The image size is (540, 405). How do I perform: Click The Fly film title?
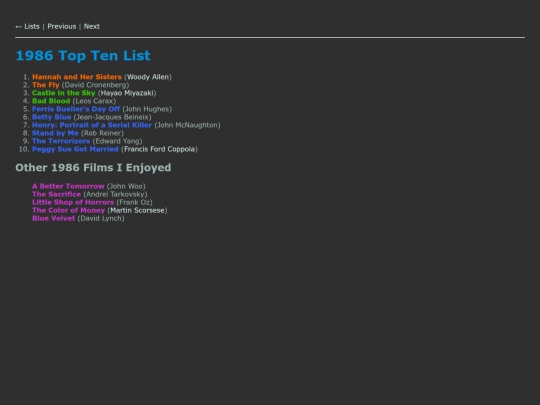[x=46, y=85]
